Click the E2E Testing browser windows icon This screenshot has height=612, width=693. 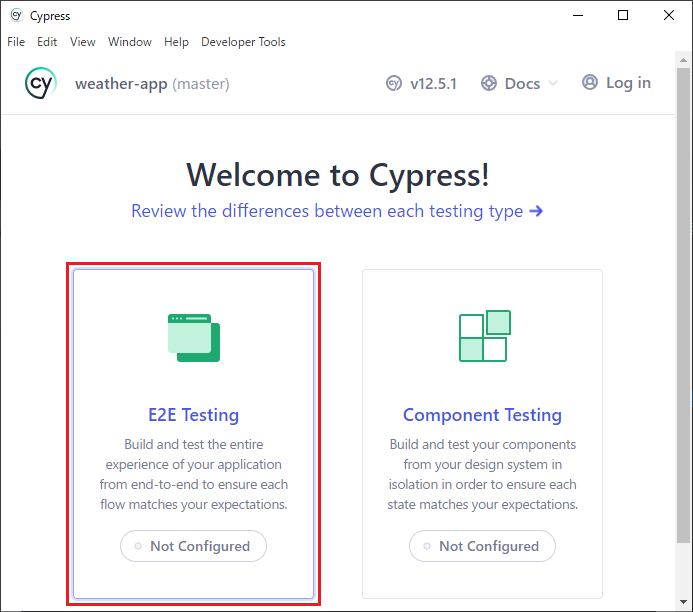point(194,338)
